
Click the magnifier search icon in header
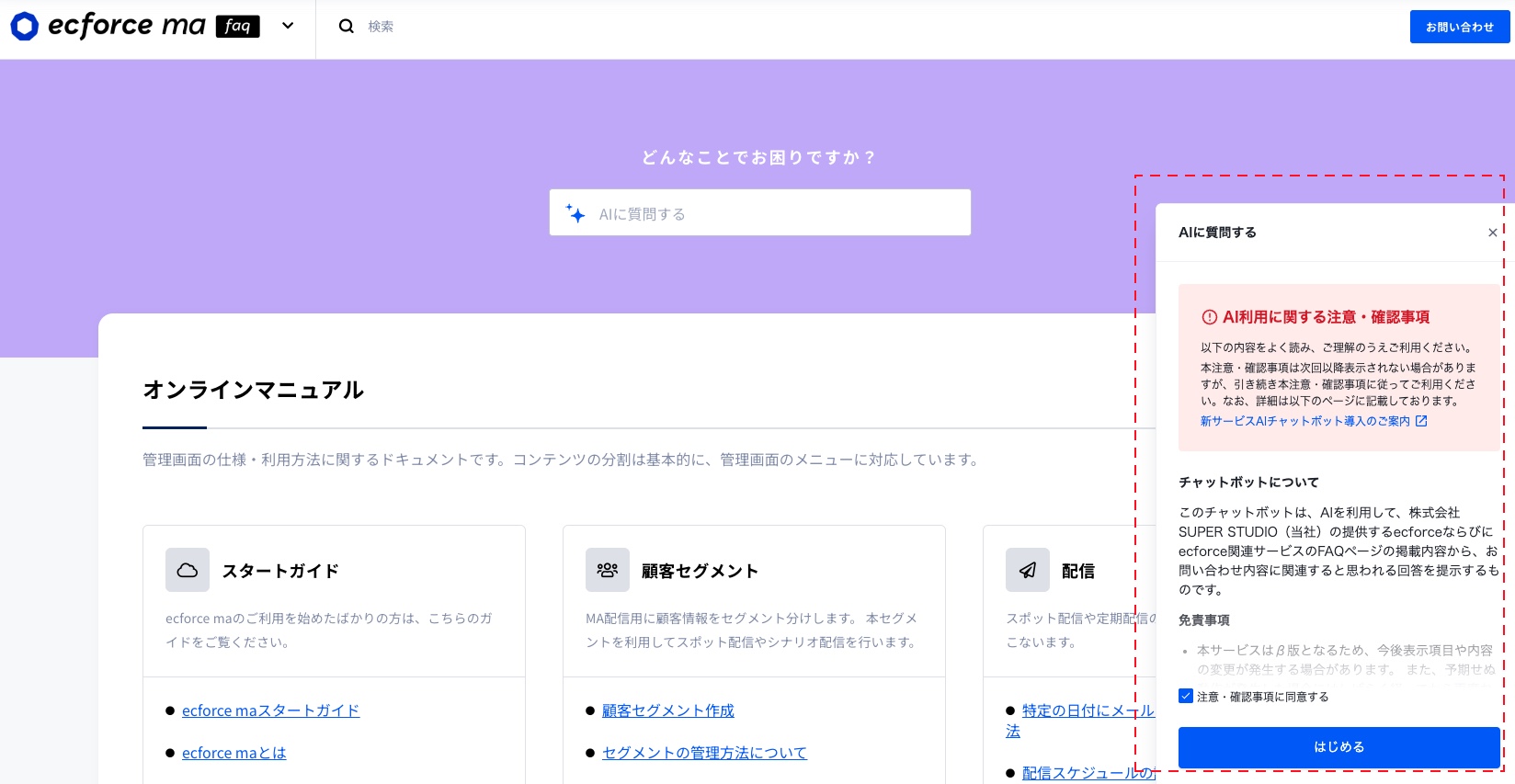(x=347, y=27)
